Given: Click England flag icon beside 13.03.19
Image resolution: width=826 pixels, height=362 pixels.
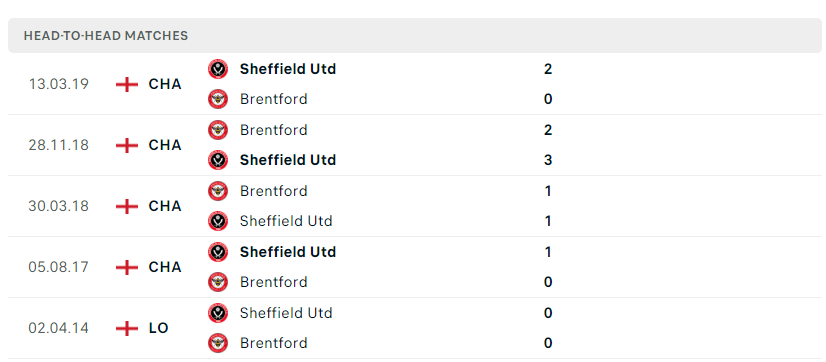Looking at the screenshot, I should (127, 84).
